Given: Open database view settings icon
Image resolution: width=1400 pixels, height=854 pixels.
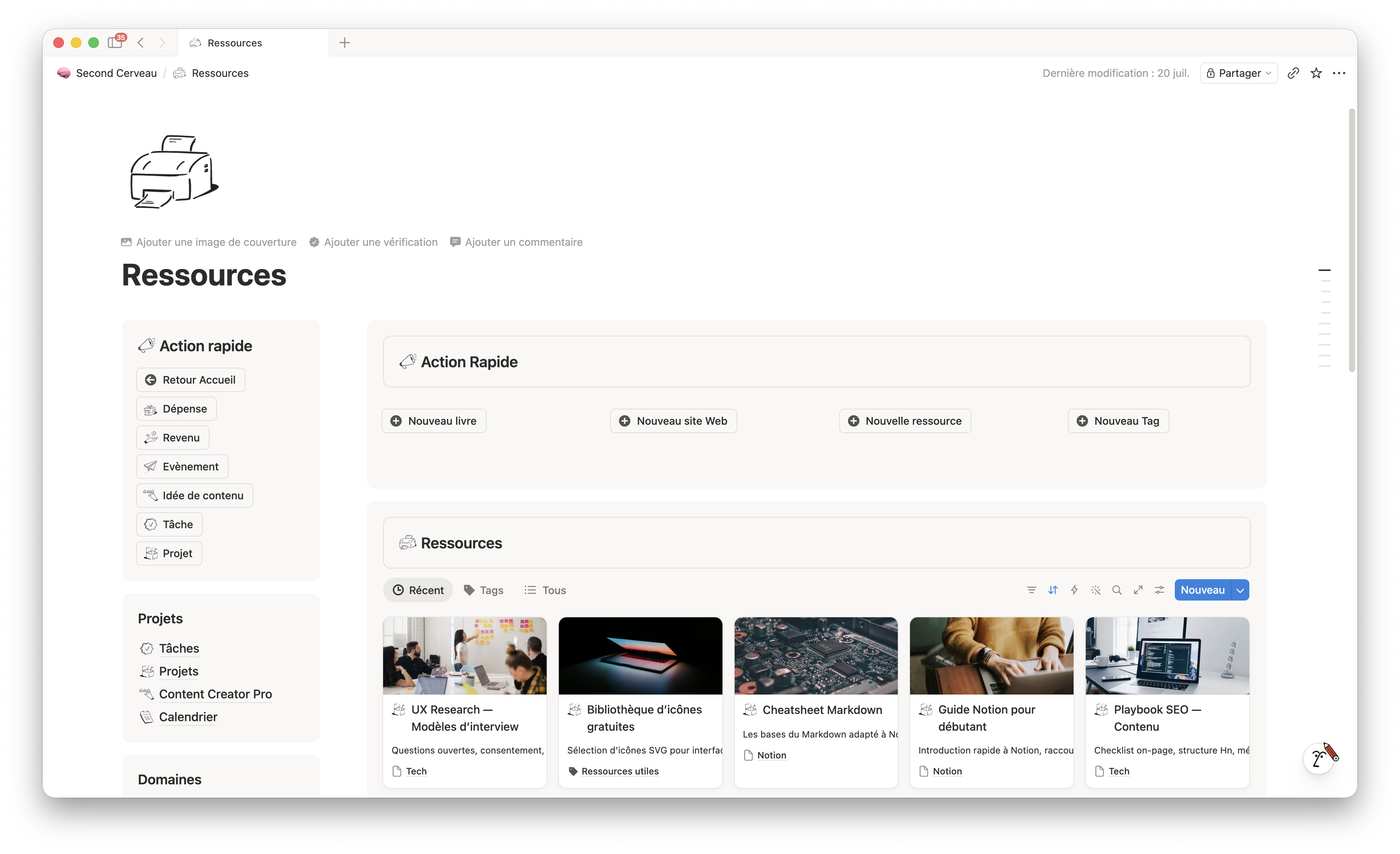Looking at the screenshot, I should pos(1159,590).
